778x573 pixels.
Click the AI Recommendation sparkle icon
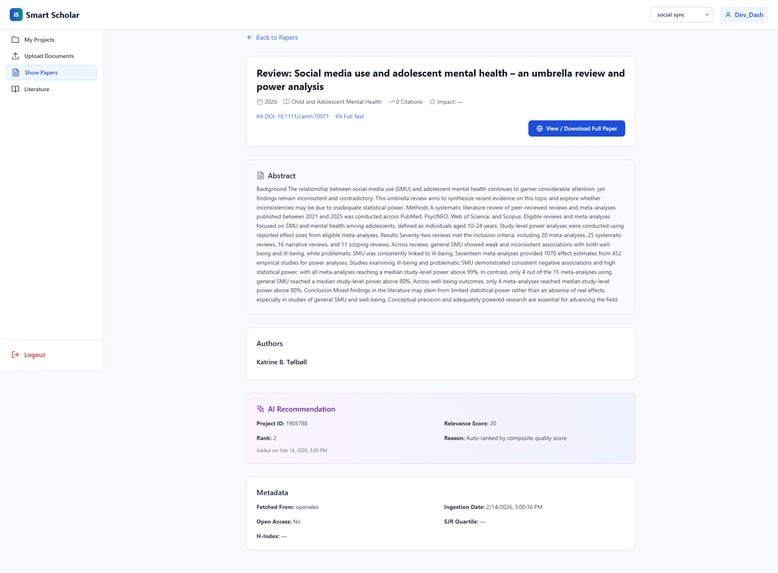click(x=260, y=409)
